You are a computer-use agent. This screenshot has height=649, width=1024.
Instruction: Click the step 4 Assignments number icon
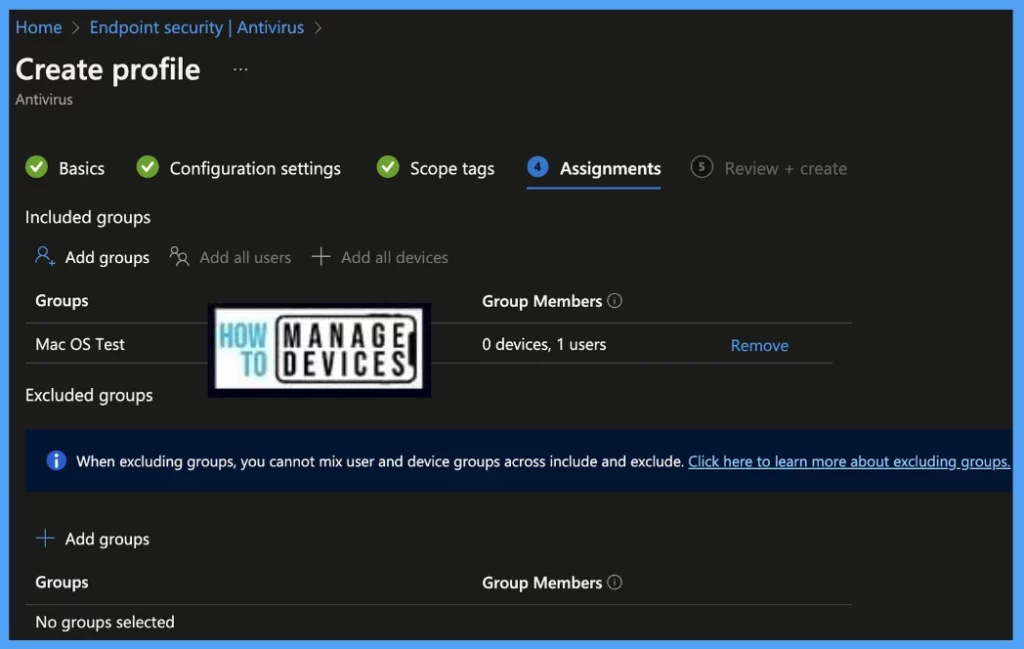coord(538,167)
